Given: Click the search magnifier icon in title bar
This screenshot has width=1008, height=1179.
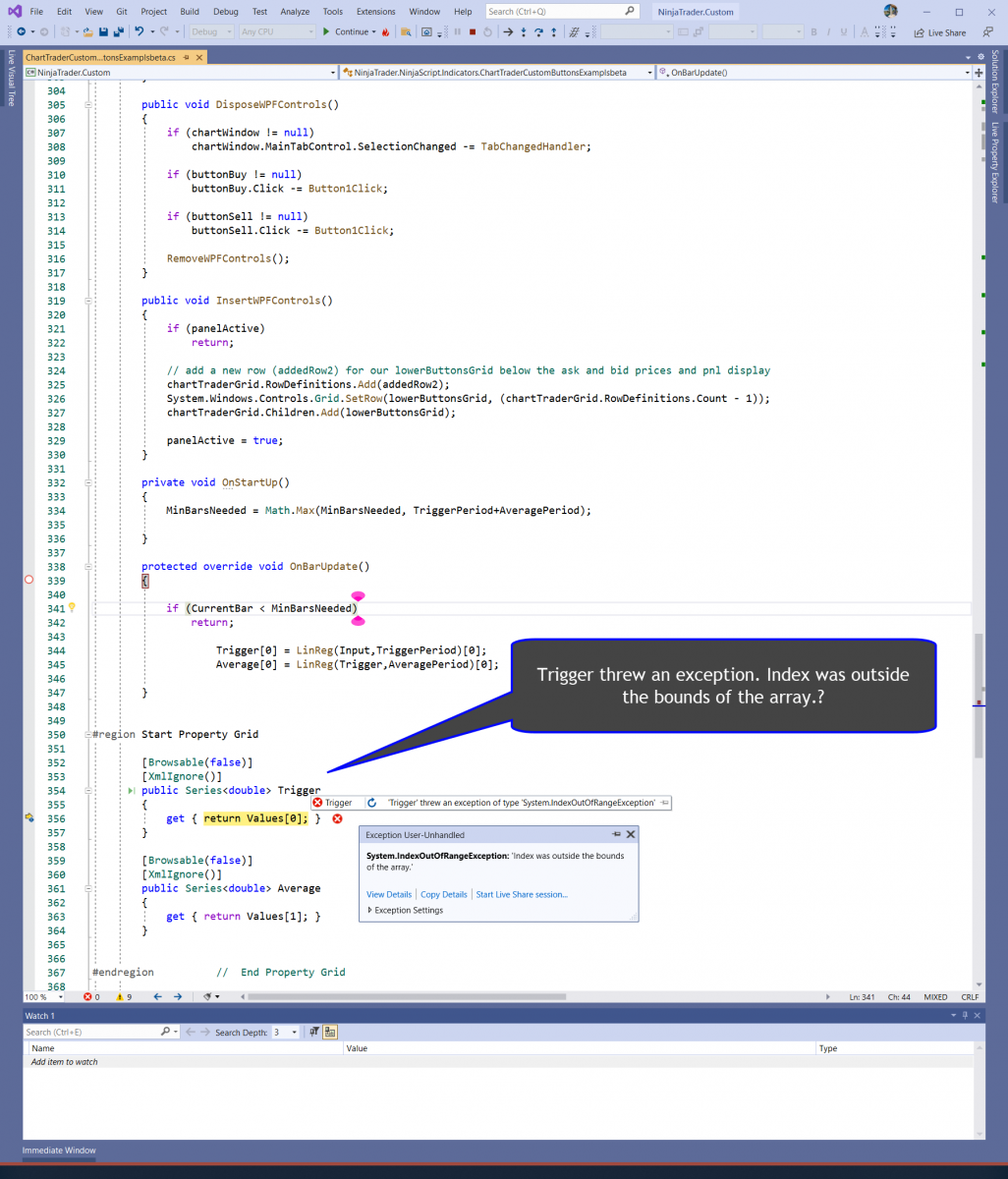Looking at the screenshot, I should 630,12.
